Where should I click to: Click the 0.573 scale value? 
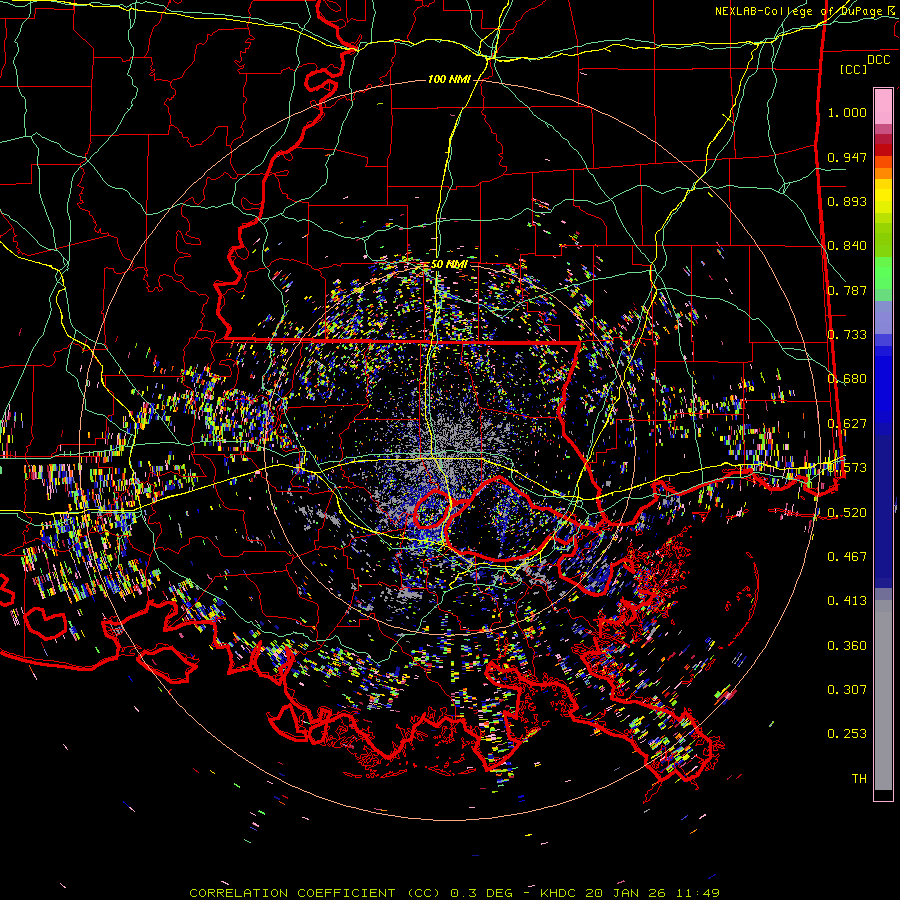coord(847,467)
